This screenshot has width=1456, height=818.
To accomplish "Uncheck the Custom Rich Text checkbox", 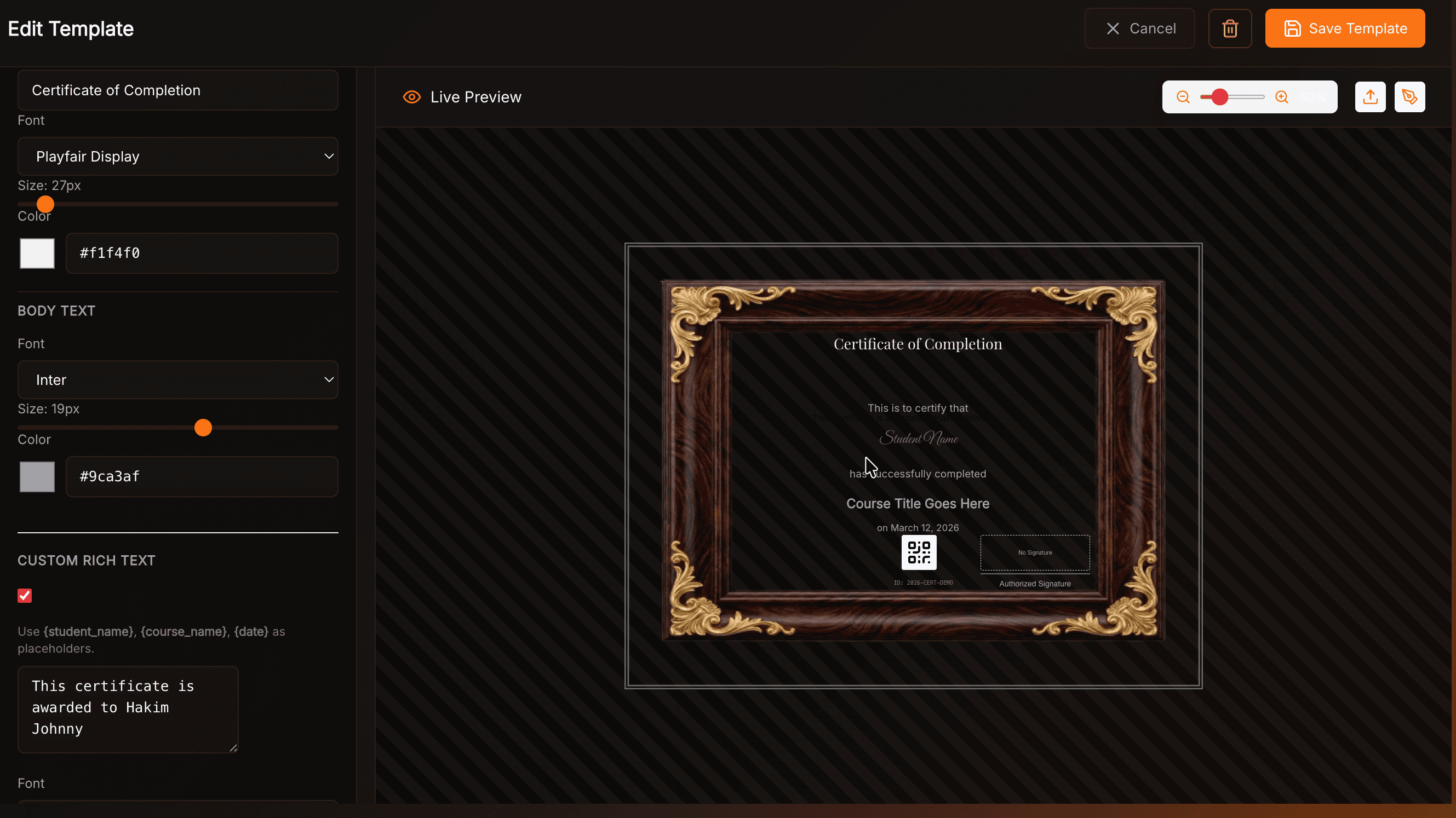I will (x=25, y=595).
